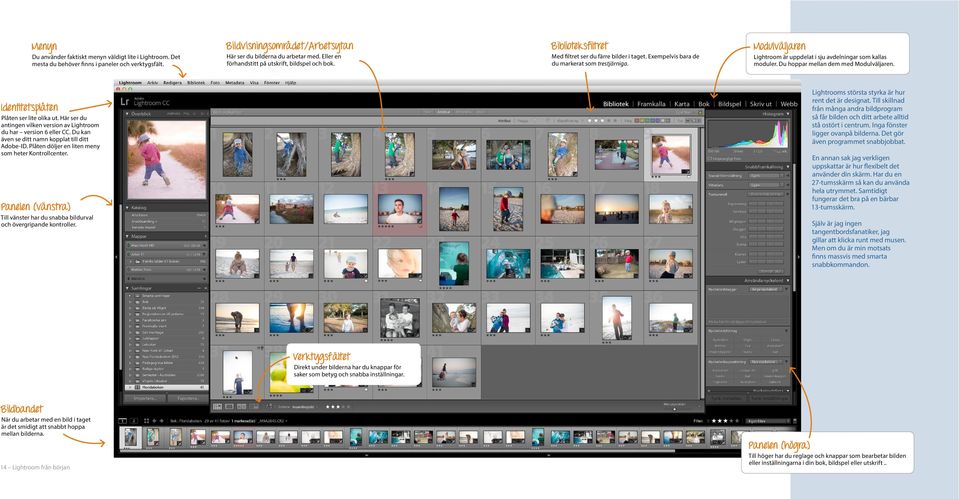Hide left panel using edge arrow

coord(116,257)
